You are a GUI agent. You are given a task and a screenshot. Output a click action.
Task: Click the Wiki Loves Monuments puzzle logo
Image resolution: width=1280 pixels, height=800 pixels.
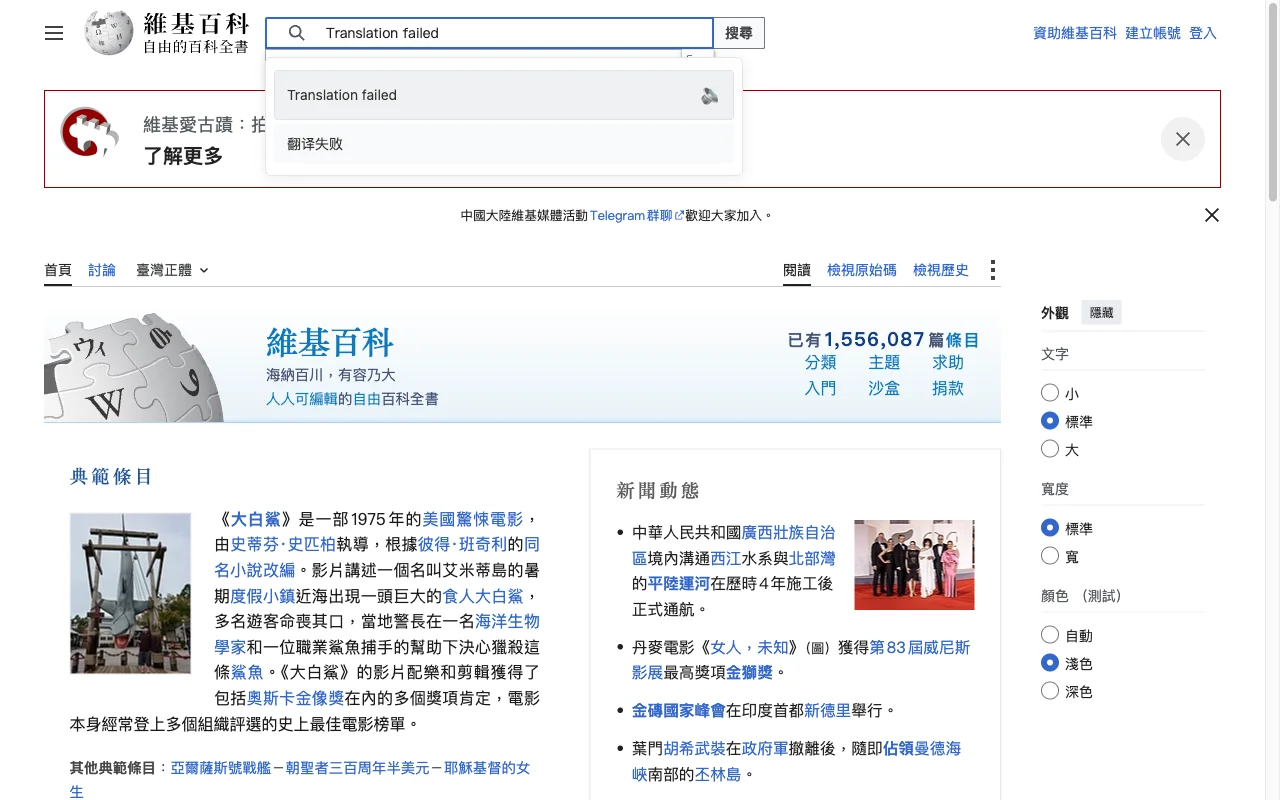pos(91,133)
